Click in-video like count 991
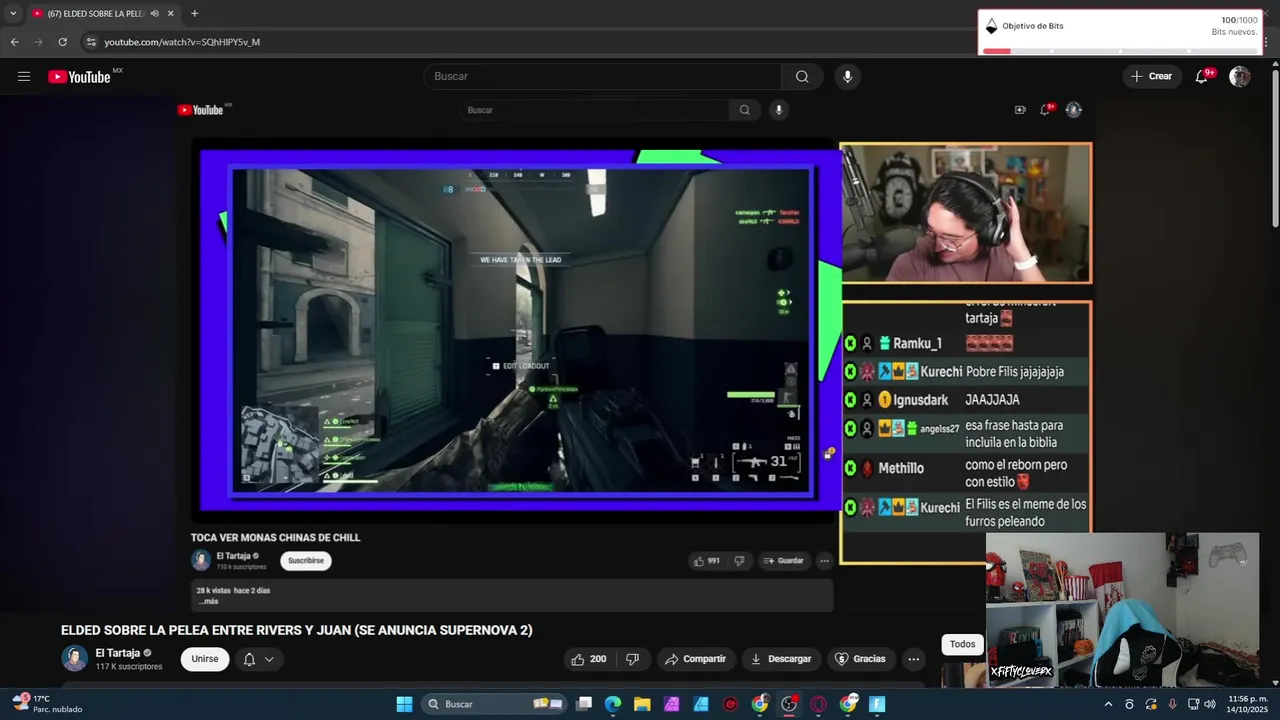The image size is (1280, 720). click(707, 561)
